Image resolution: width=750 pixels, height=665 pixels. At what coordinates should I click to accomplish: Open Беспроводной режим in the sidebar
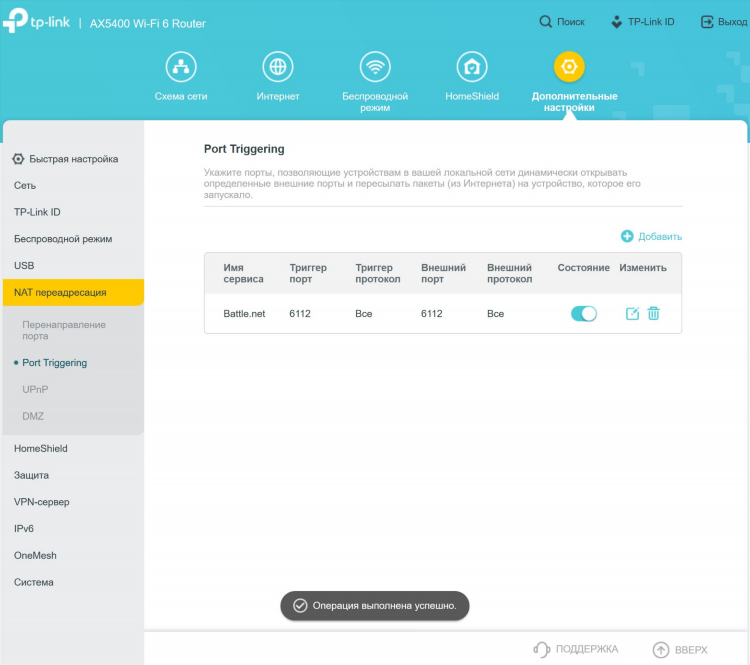63,239
